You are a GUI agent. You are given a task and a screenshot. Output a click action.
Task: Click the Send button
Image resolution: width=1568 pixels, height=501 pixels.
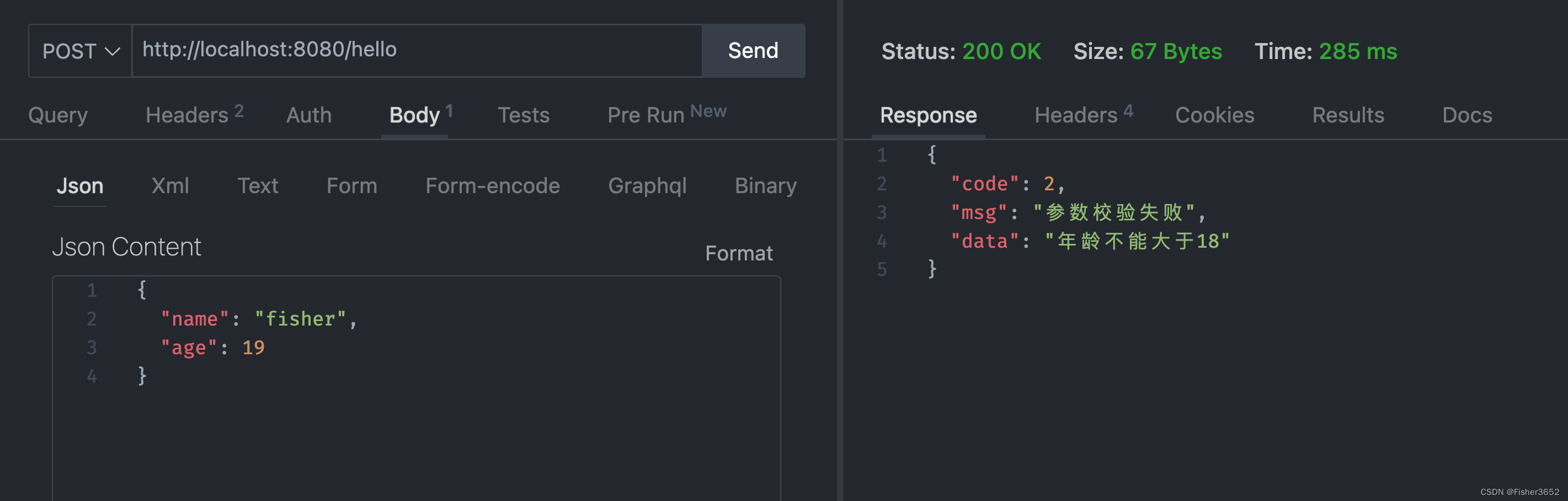[753, 51]
